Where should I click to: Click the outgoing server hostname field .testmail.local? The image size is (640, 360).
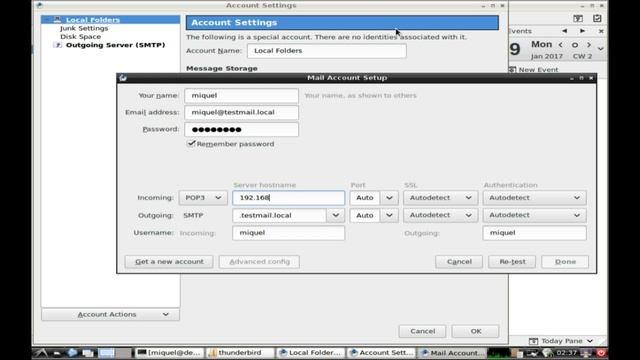(x=280, y=216)
